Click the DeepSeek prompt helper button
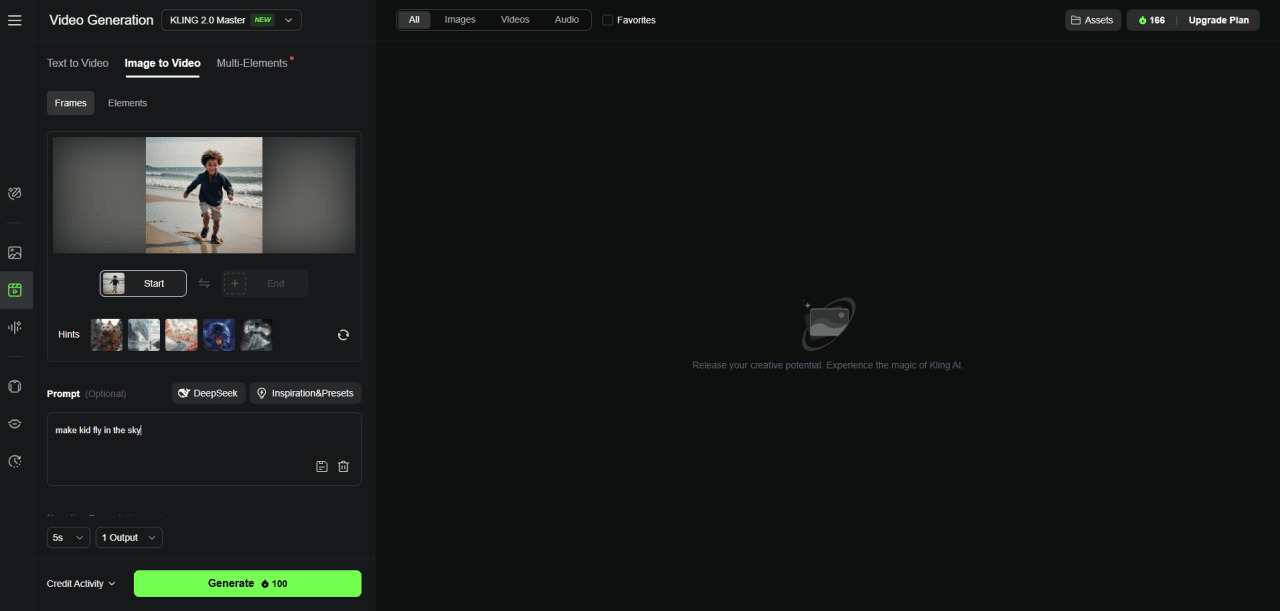 (x=208, y=394)
